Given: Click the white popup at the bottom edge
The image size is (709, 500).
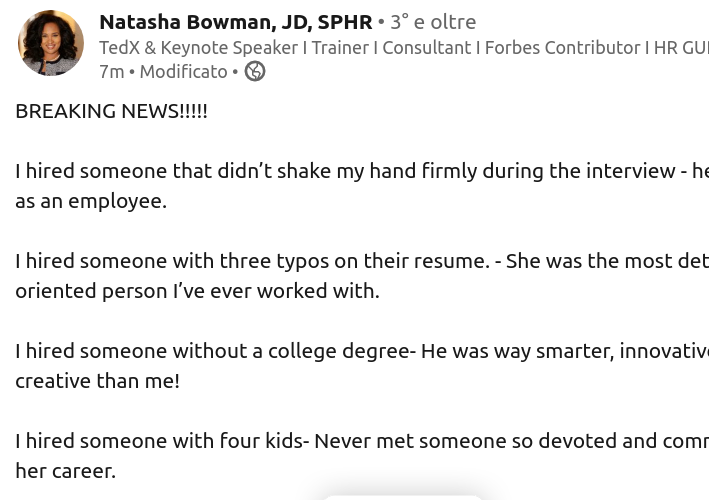Looking at the screenshot, I should point(402,496).
